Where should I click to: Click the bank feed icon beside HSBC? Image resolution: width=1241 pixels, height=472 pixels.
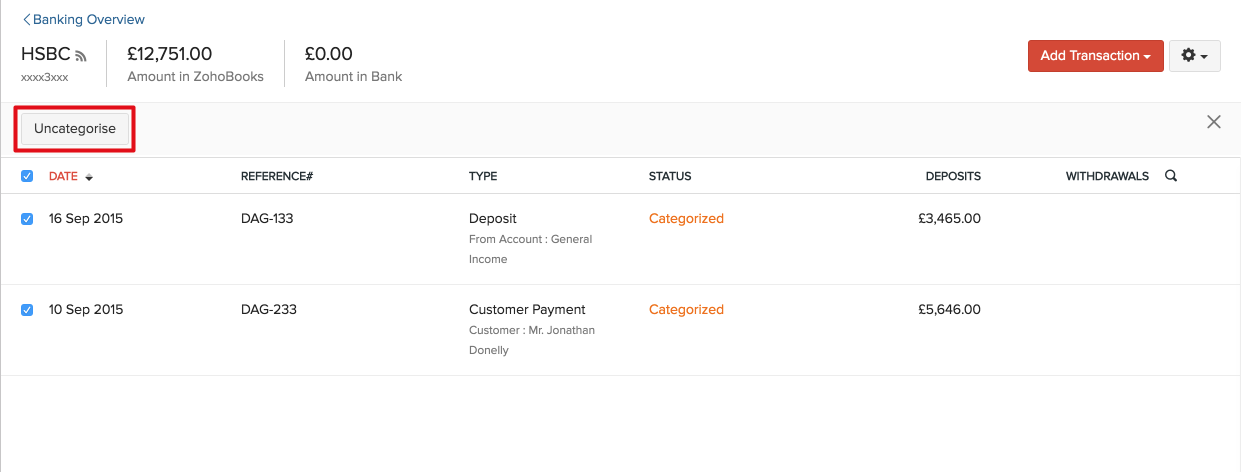click(x=81, y=57)
